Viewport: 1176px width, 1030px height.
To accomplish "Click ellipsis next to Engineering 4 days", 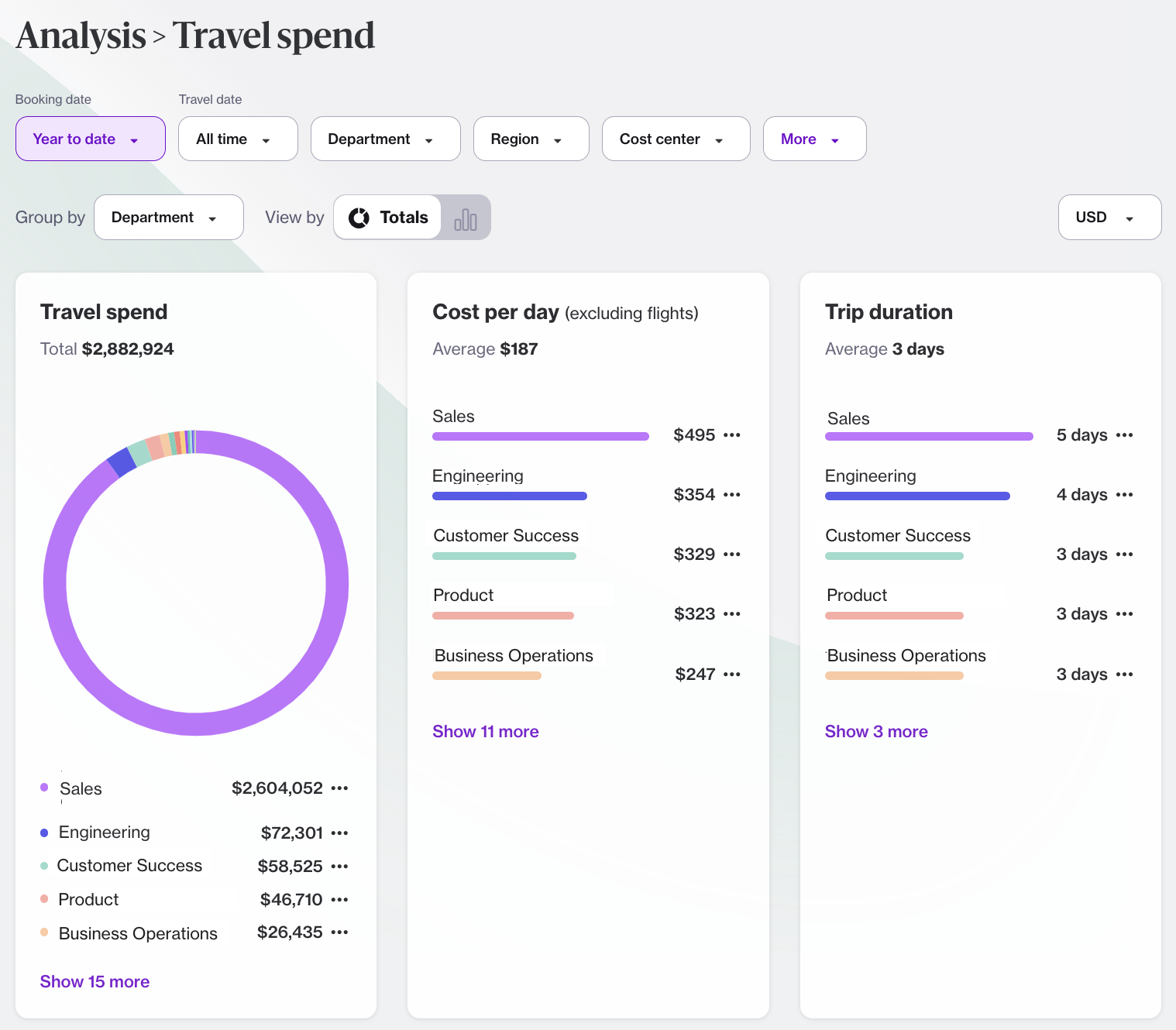I will [x=1124, y=495].
